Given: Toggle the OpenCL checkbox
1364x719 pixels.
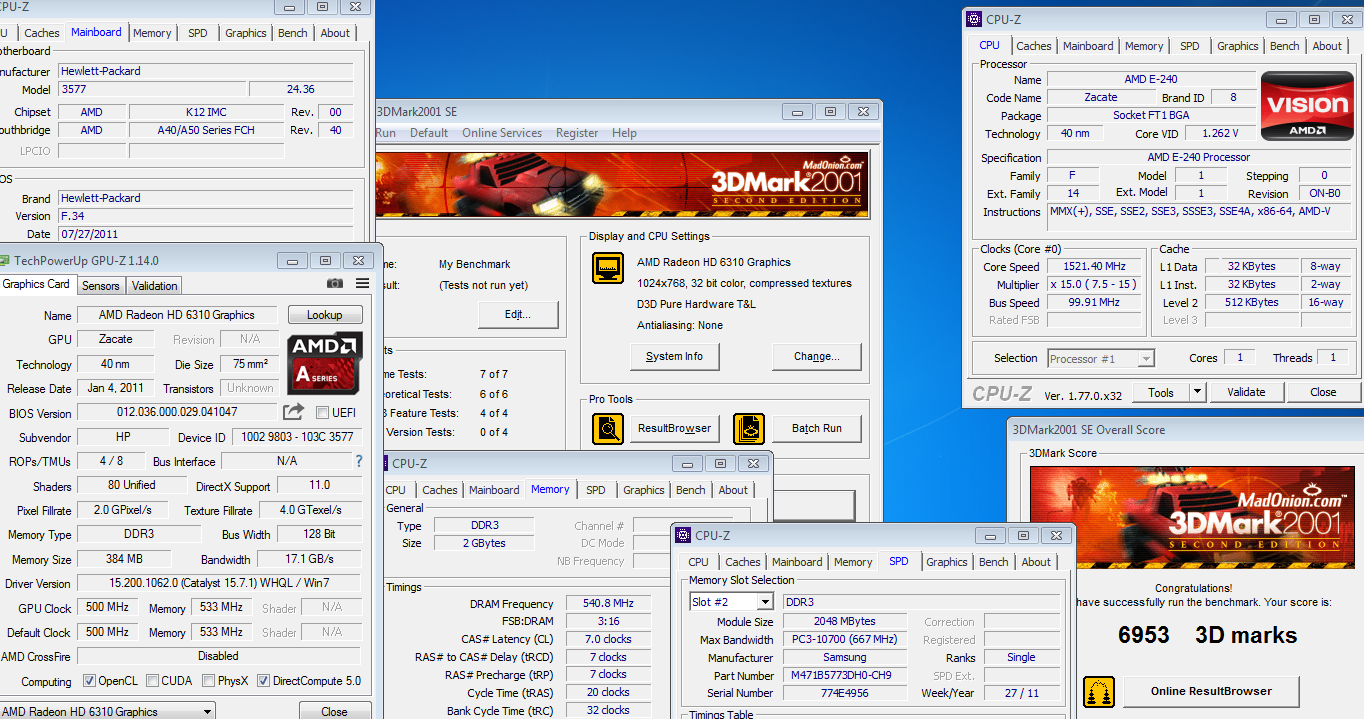Looking at the screenshot, I should point(90,681).
